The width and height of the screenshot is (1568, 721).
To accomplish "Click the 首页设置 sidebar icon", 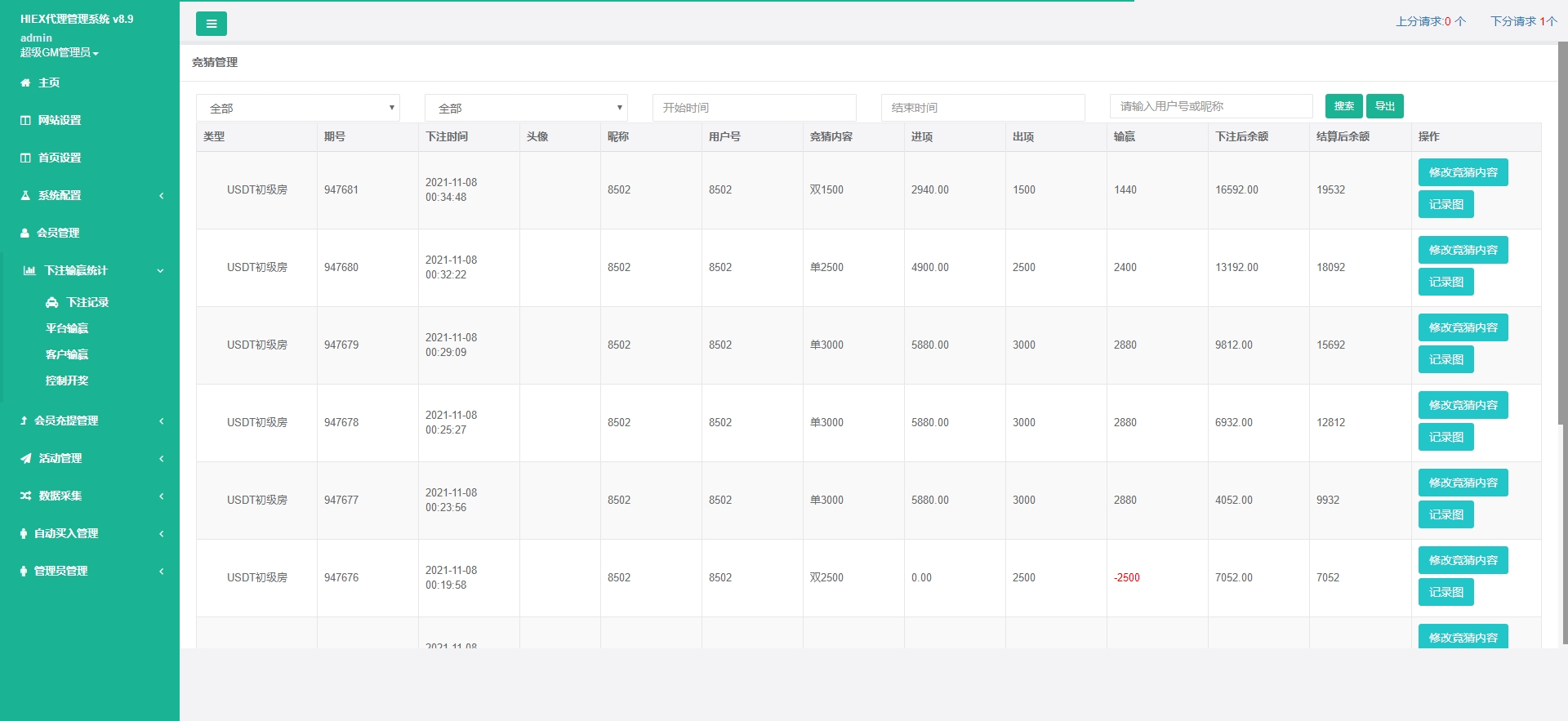I will 25,158.
